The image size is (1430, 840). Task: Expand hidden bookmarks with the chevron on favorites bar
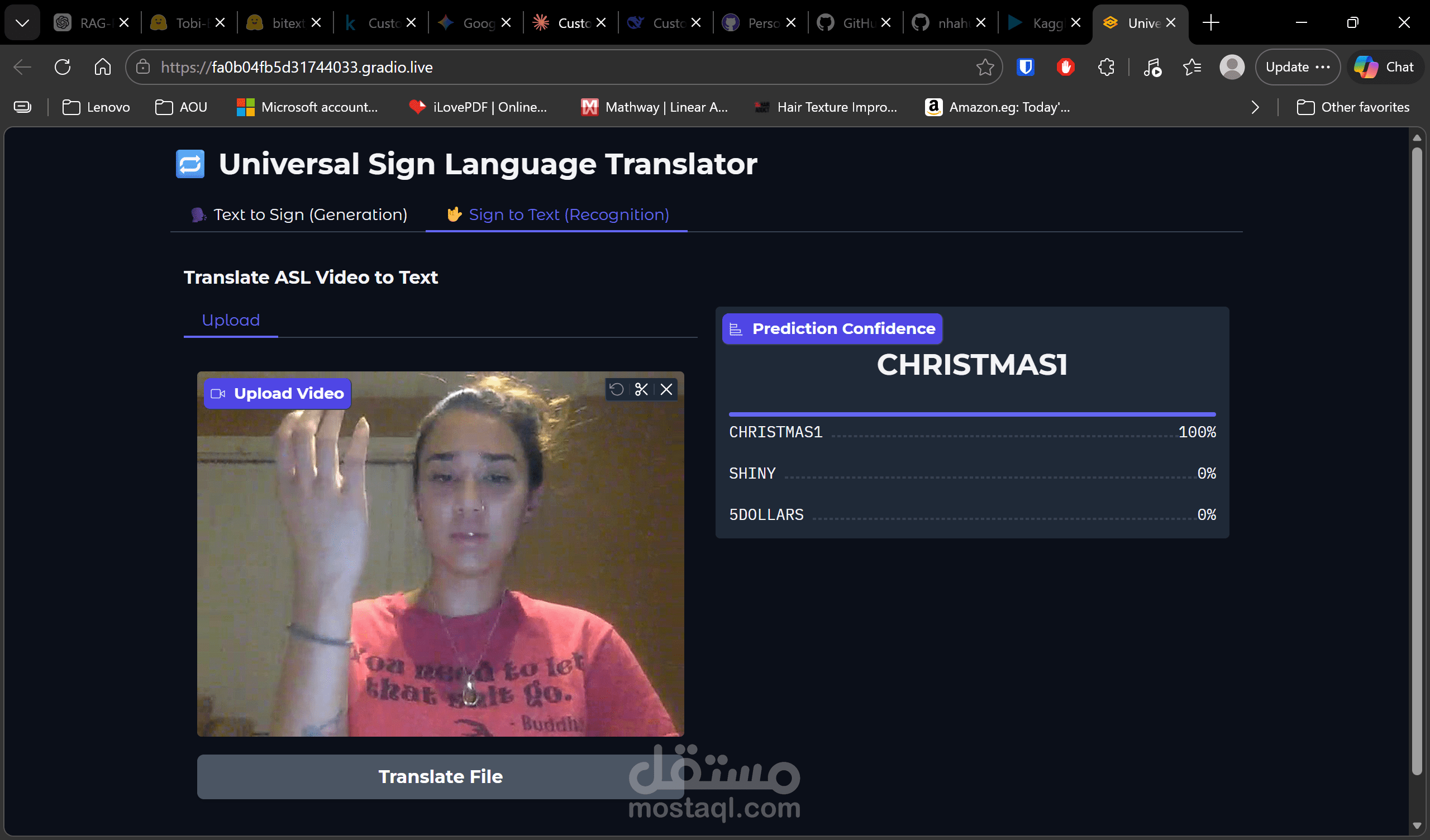click(1255, 107)
